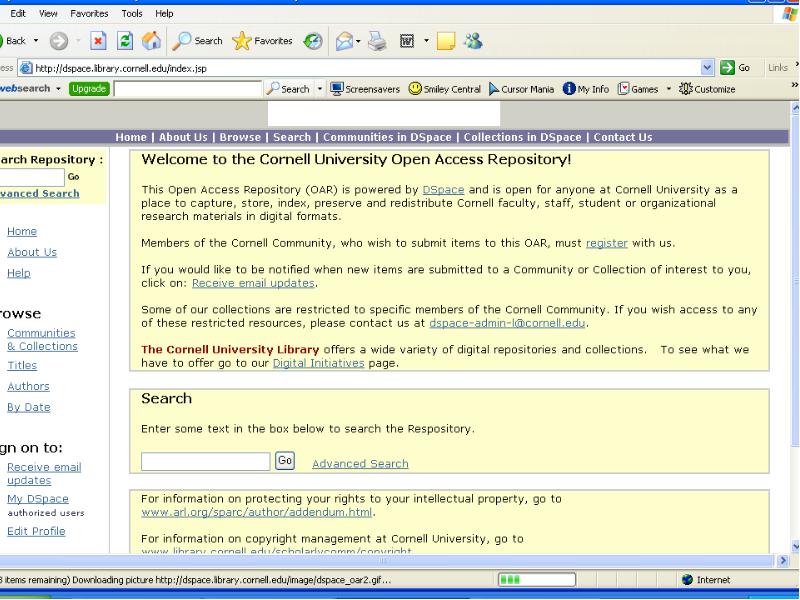The image size is (800, 600).
Task: Open Communities & Collections in sidebar
Action: [x=42, y=340]
